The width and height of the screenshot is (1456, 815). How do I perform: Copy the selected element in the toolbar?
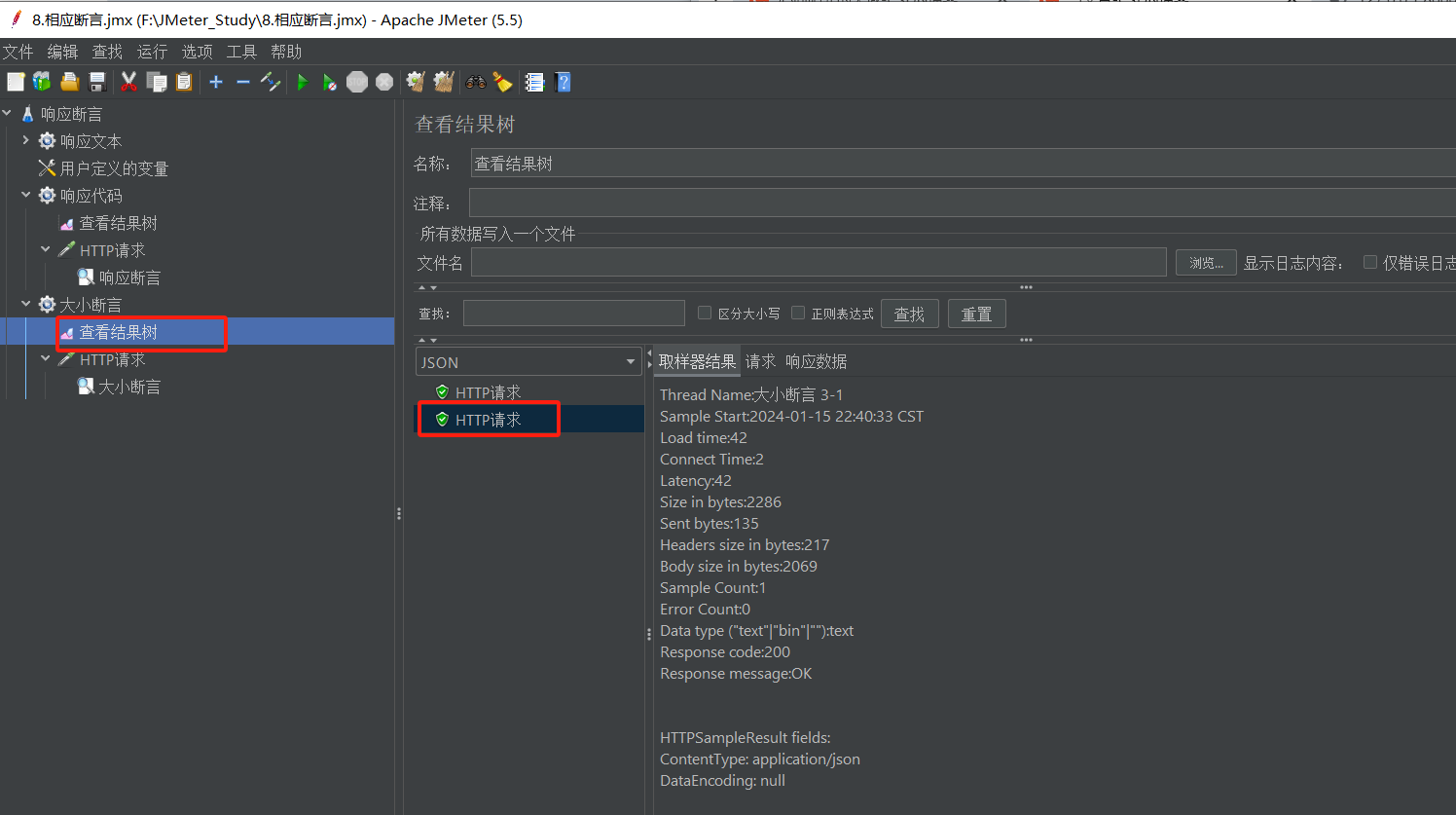click(x=157, y=82)
